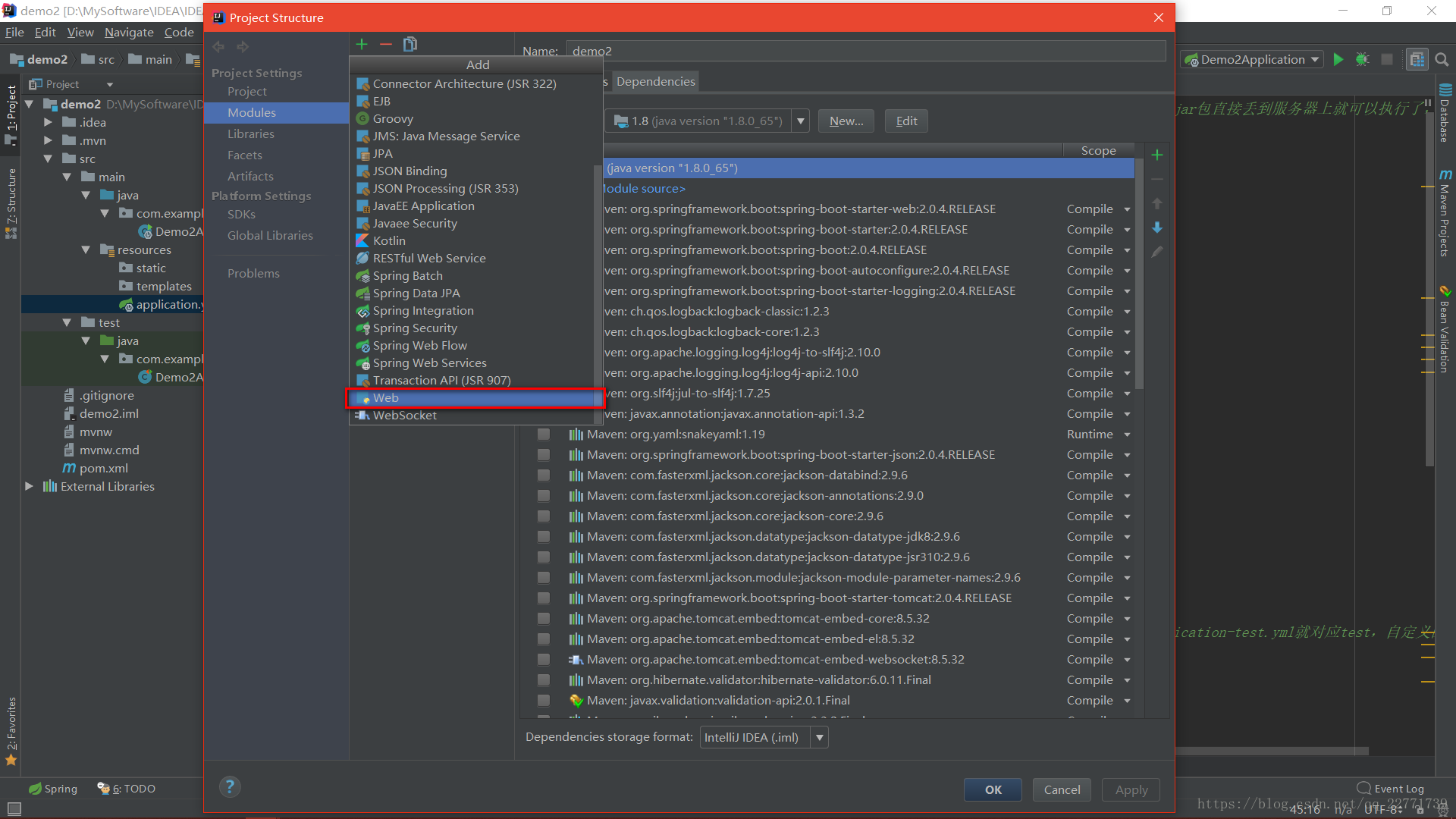Click the Spring Batch icon in module list
This screenshot has width=1456, height=819.
tap(362, 275)
